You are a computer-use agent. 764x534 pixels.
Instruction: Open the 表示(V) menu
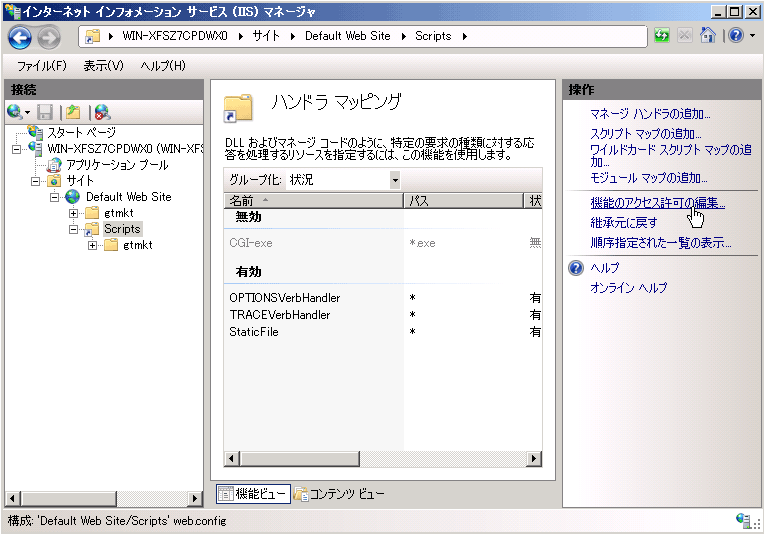click(103, 66)
